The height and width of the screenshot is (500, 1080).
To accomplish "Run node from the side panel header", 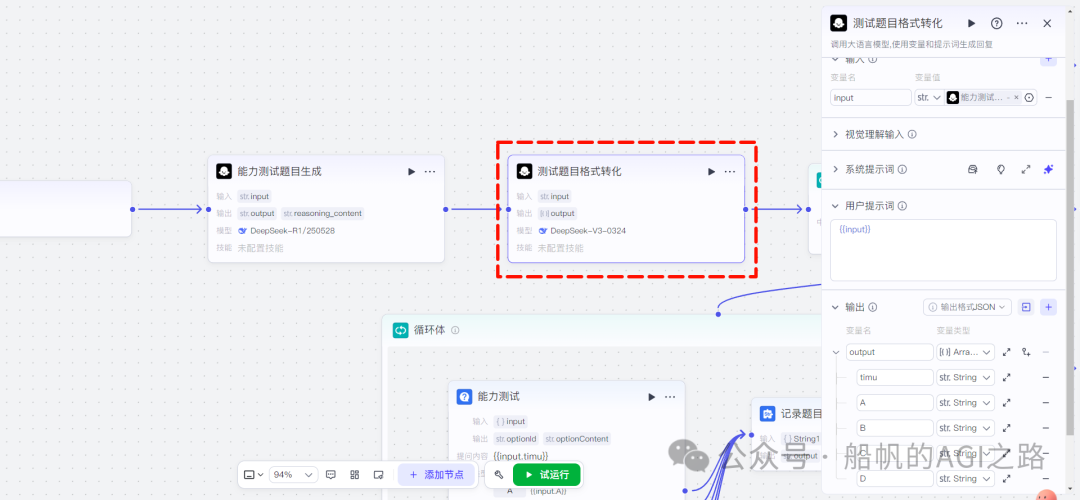I will pos(971,23).
